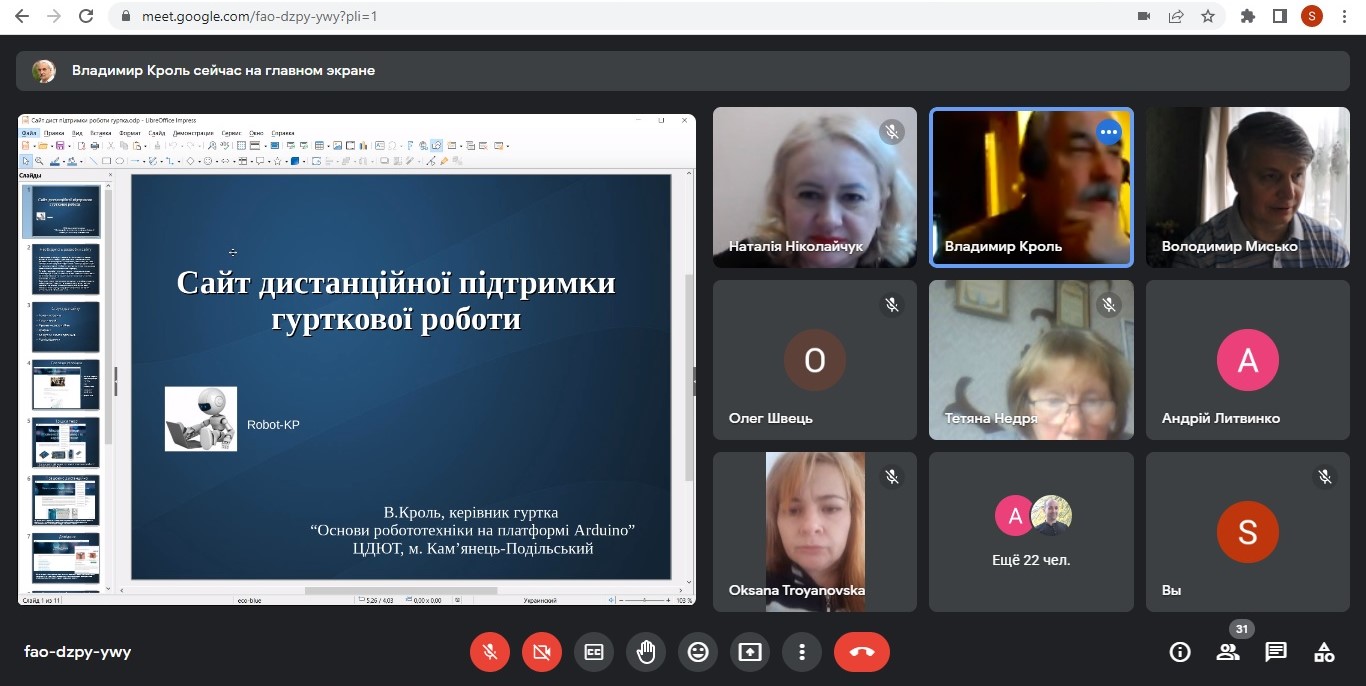View site information lock icon
This screenshot has height=686, width=1366.
coord(125,16)
